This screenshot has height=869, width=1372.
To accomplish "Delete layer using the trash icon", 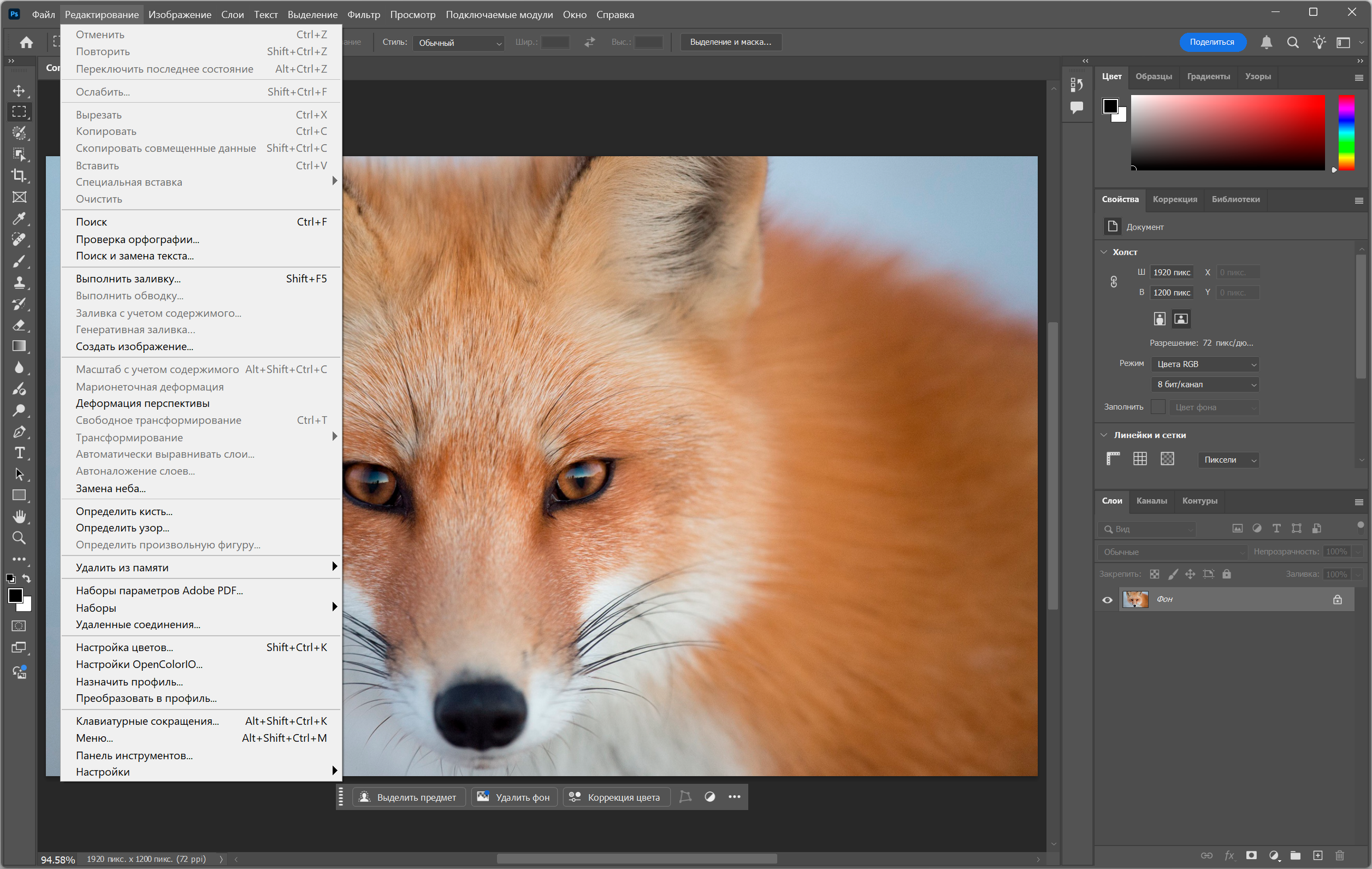I will (1340, 855).
